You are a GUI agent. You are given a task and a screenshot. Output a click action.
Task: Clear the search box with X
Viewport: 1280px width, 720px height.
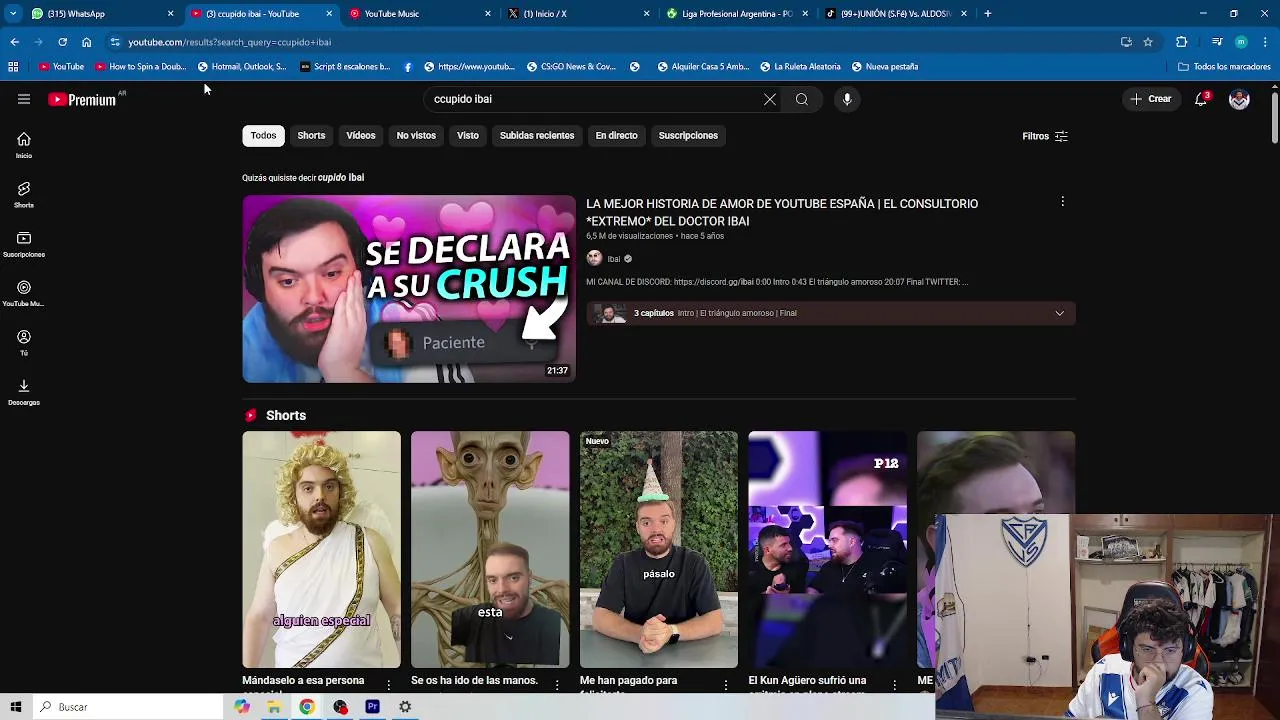tap(770, 99)
